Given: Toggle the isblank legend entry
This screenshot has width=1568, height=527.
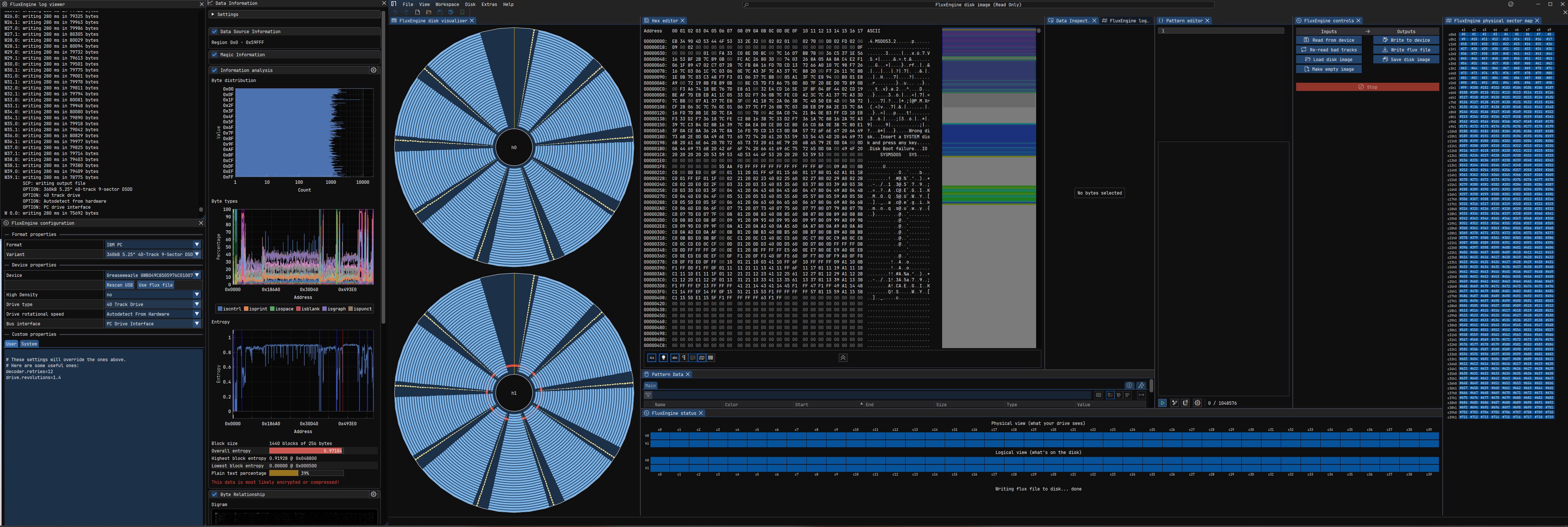Looking at the screenshot, I should (308, 309).
